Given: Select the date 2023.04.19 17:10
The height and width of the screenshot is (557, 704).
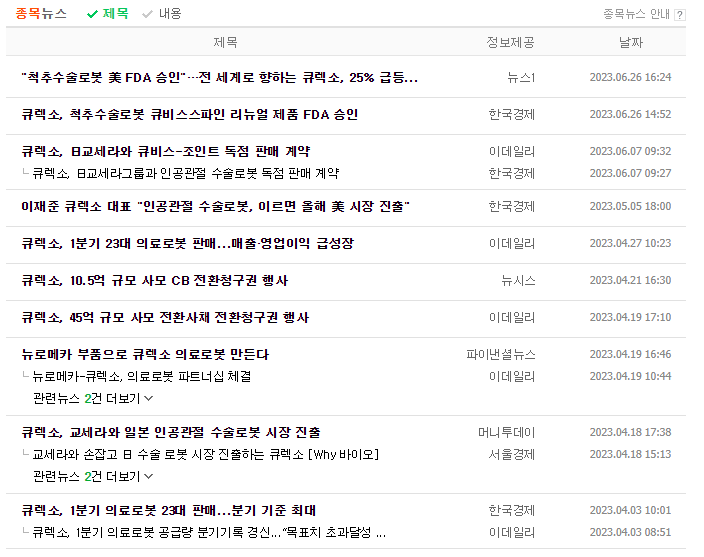Looking at the screenshot, I should tap(630, 317).
